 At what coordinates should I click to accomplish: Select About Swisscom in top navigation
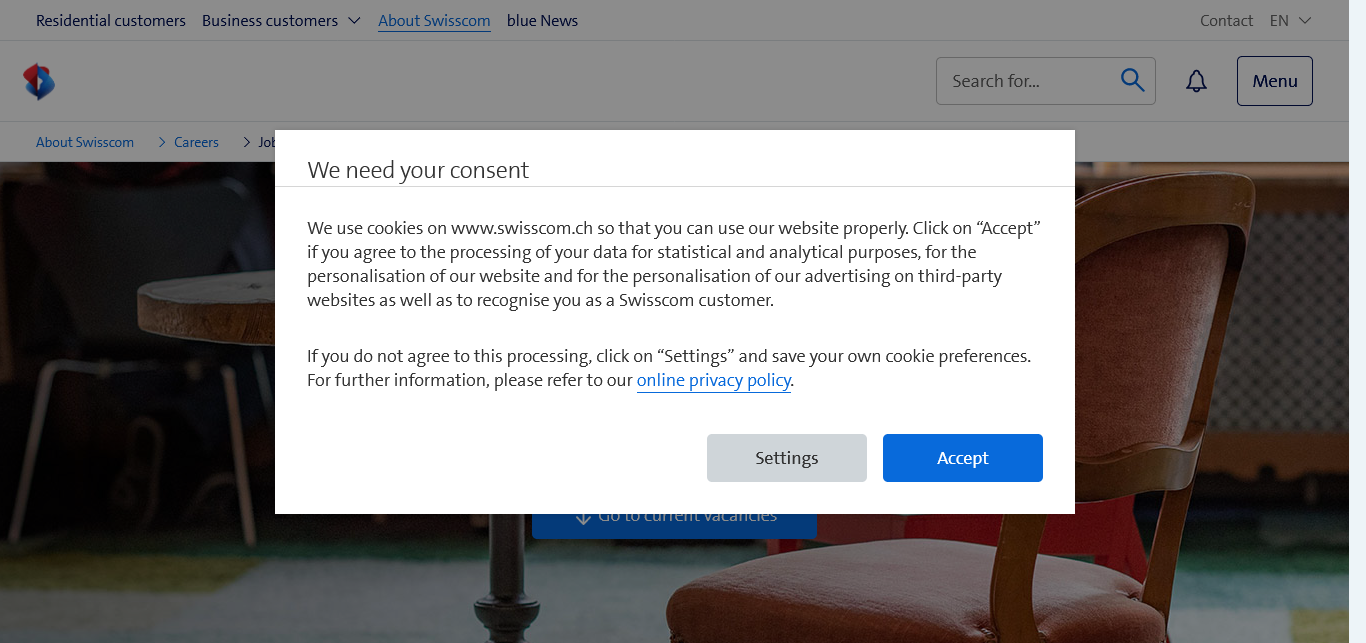tap(434, 20)
